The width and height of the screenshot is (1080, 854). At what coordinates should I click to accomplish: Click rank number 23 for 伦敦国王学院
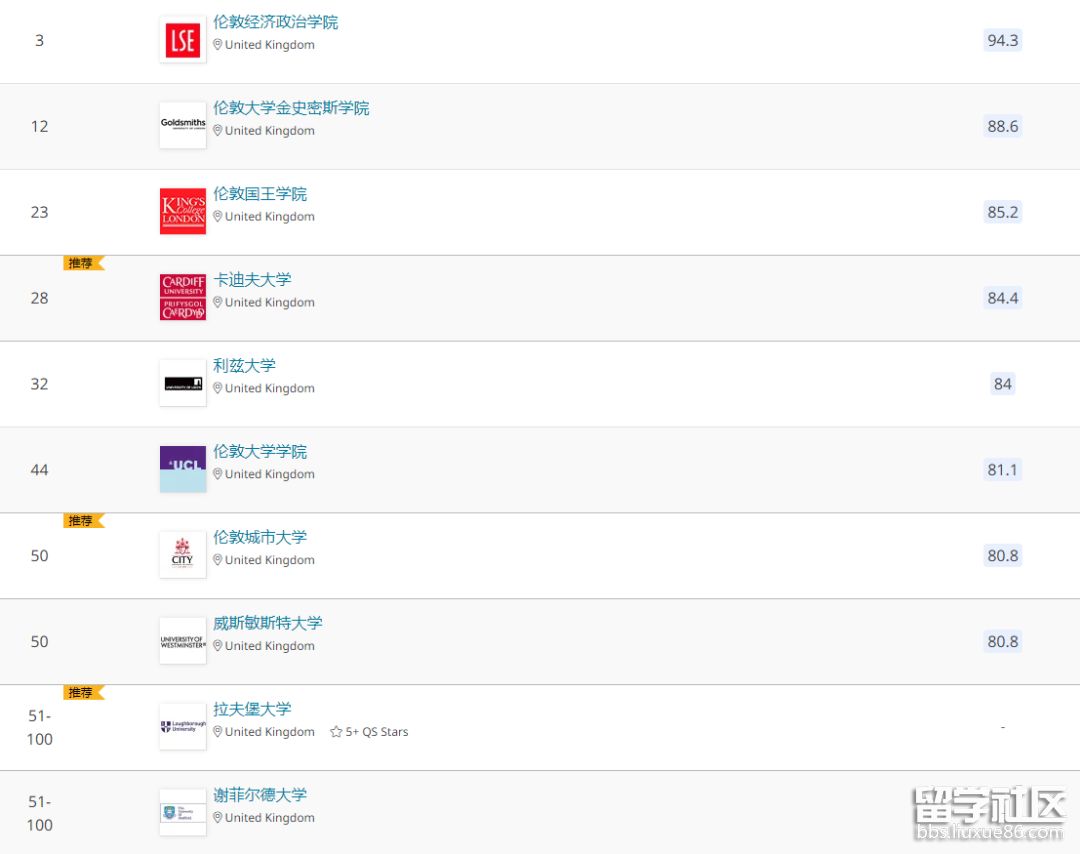pyautogui.click(x=39, y=211)
